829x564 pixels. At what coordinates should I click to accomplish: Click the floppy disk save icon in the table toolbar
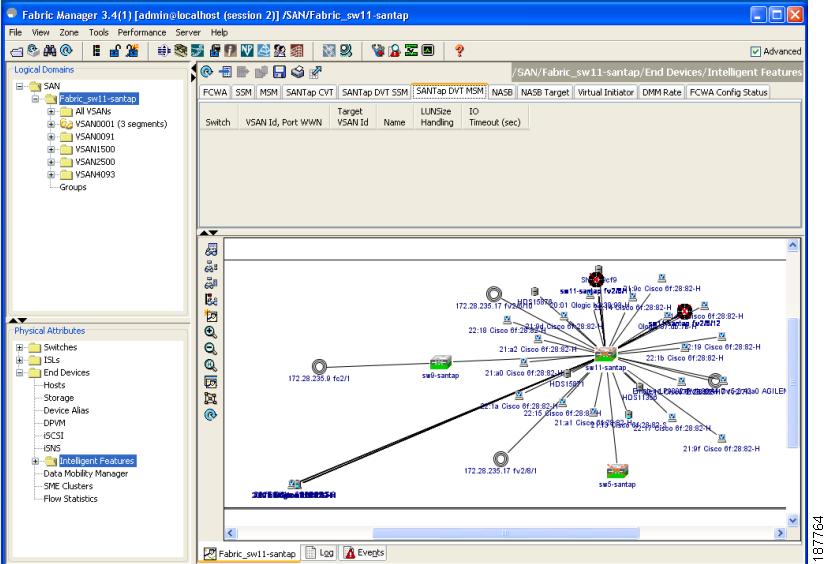point(280,72)
